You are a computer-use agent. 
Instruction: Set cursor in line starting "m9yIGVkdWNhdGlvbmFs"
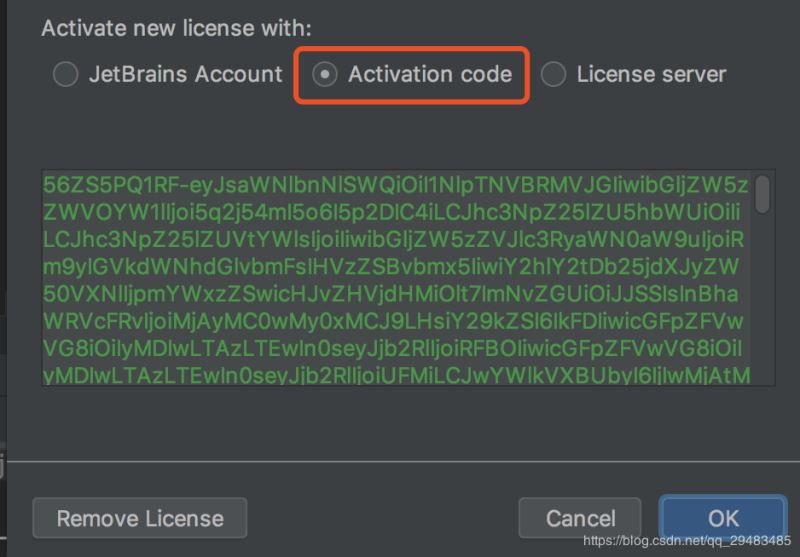point(395,267)
